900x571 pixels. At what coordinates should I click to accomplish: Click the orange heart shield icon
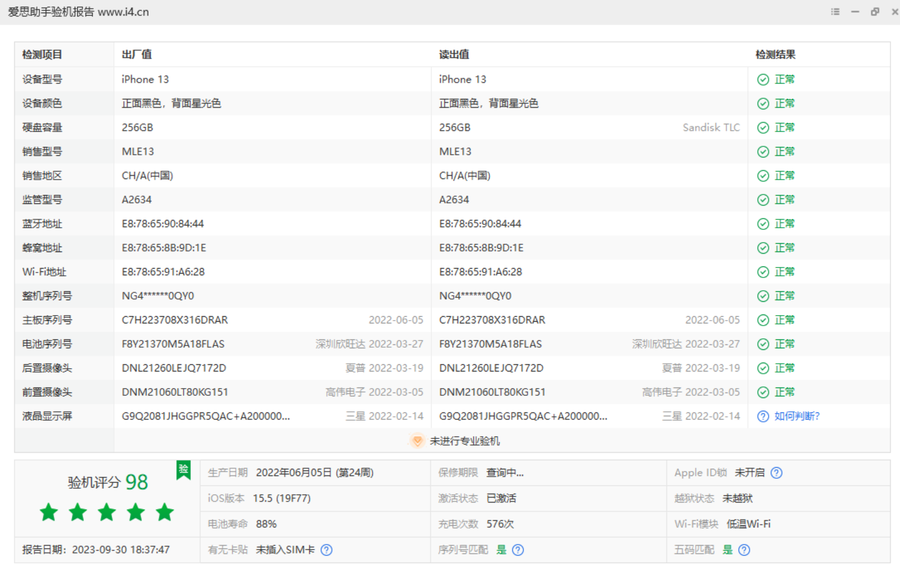(417, 441)
